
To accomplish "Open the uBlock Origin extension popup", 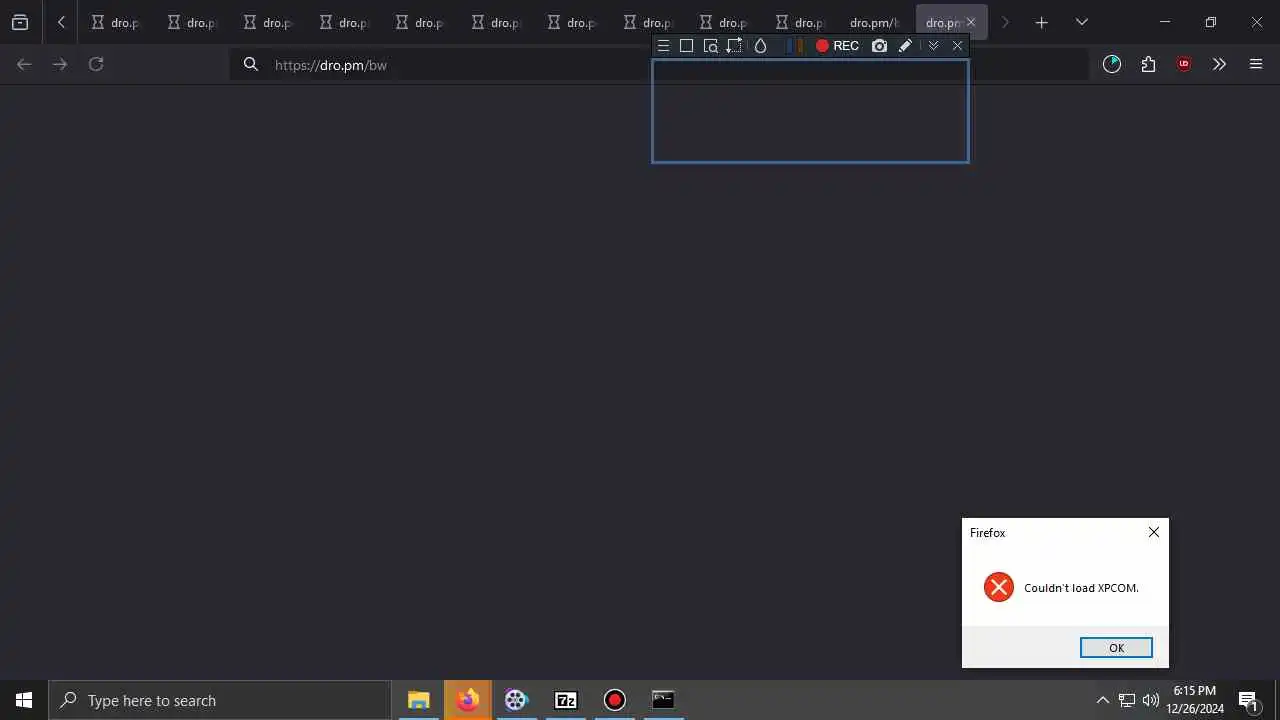I will click(1184, 64).
